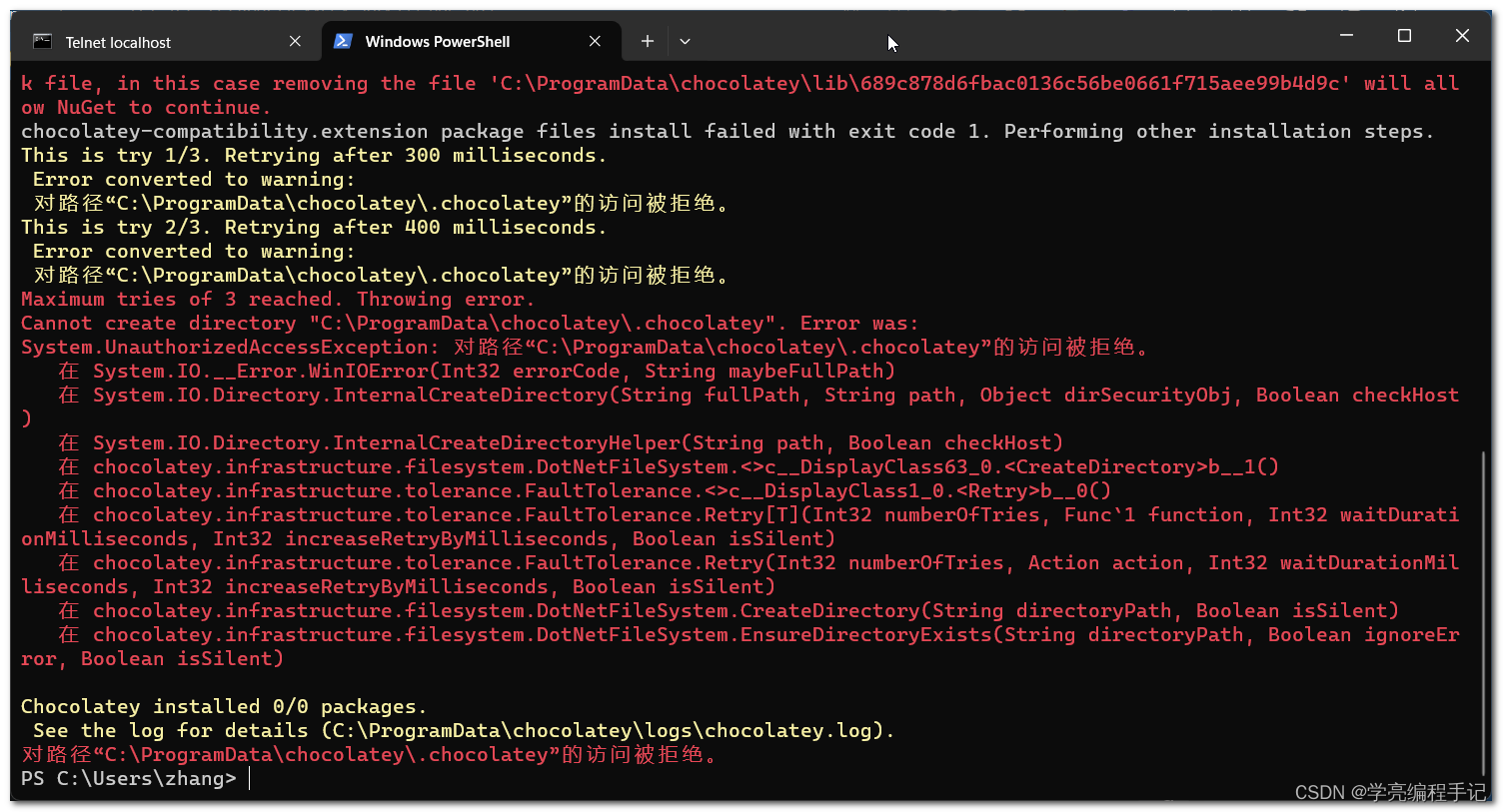Click the 'InternalCreateDirectoryHelper' stack line
1503x812 pixels.
click(561, 442)
